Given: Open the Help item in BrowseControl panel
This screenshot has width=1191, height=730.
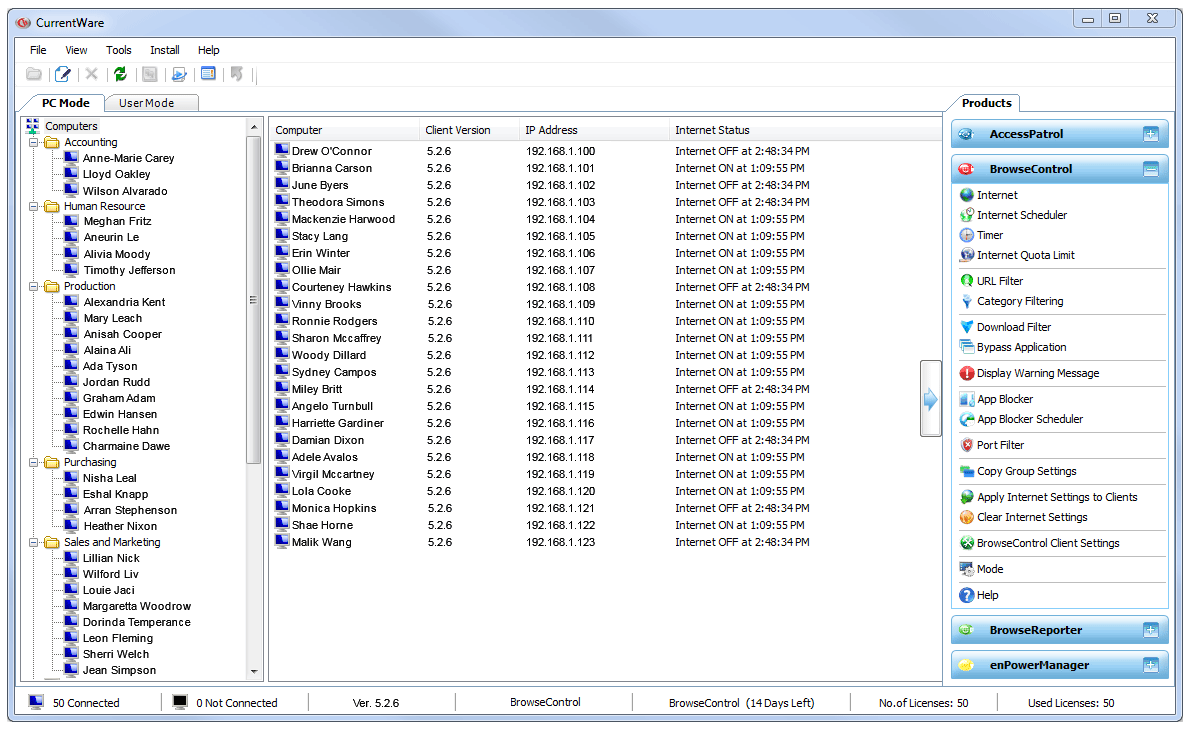Looking at the screenshot, I should click(x=994, y=595).
